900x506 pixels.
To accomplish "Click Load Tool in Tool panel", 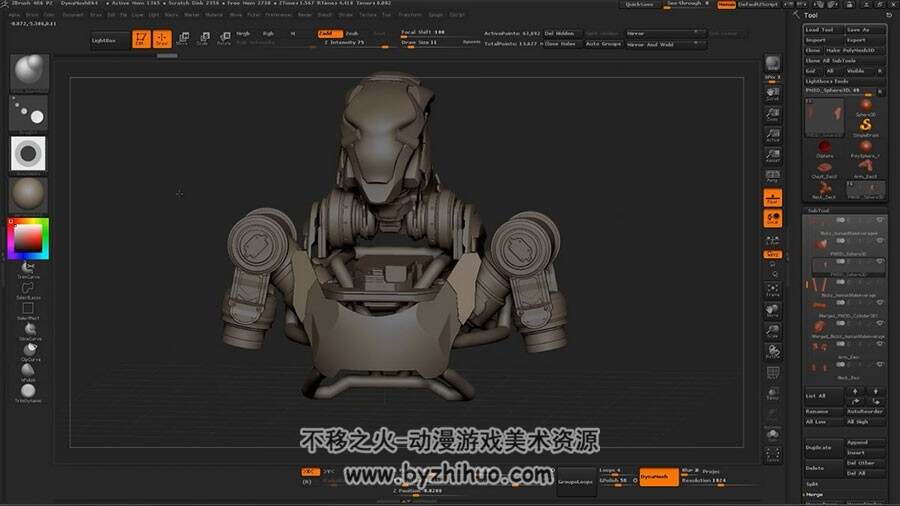I will click(823, 30).
